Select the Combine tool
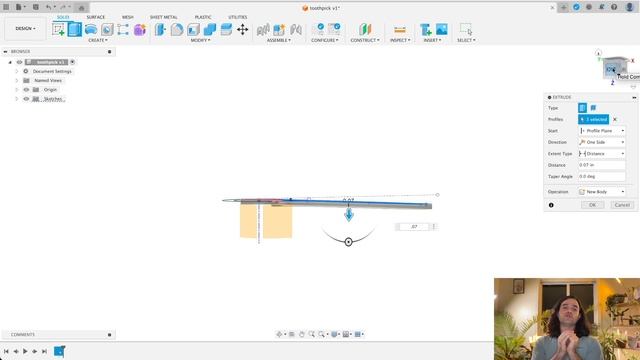Image resolution: width=640 pixels, height=360 pixels. coord(210,29)
